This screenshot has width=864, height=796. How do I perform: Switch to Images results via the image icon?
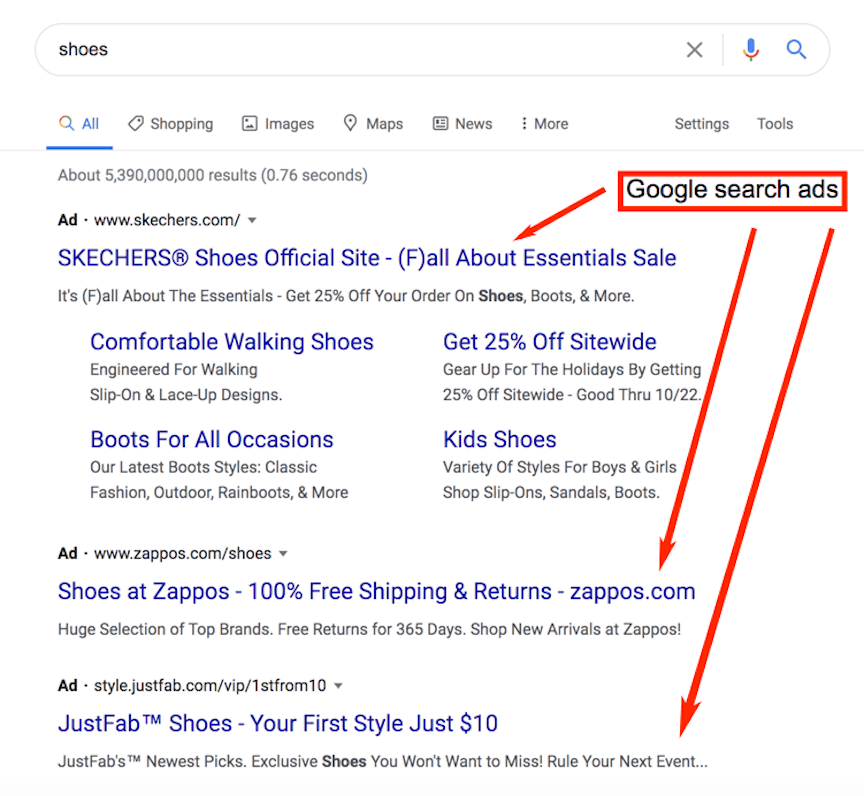tap(249, 123)
